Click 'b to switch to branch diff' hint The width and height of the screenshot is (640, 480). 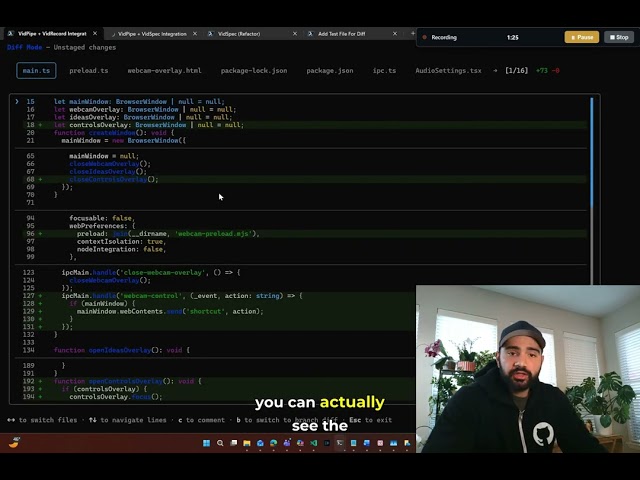pos(287,420)
